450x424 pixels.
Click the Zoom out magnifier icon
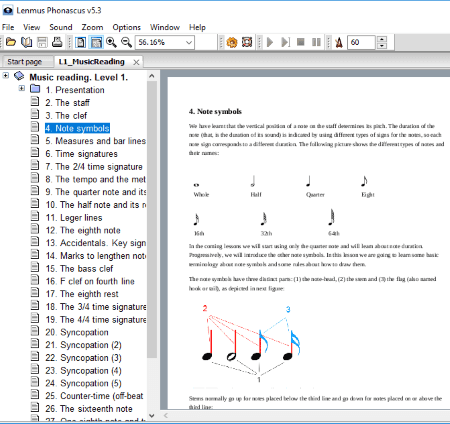[x=126, y=42]
